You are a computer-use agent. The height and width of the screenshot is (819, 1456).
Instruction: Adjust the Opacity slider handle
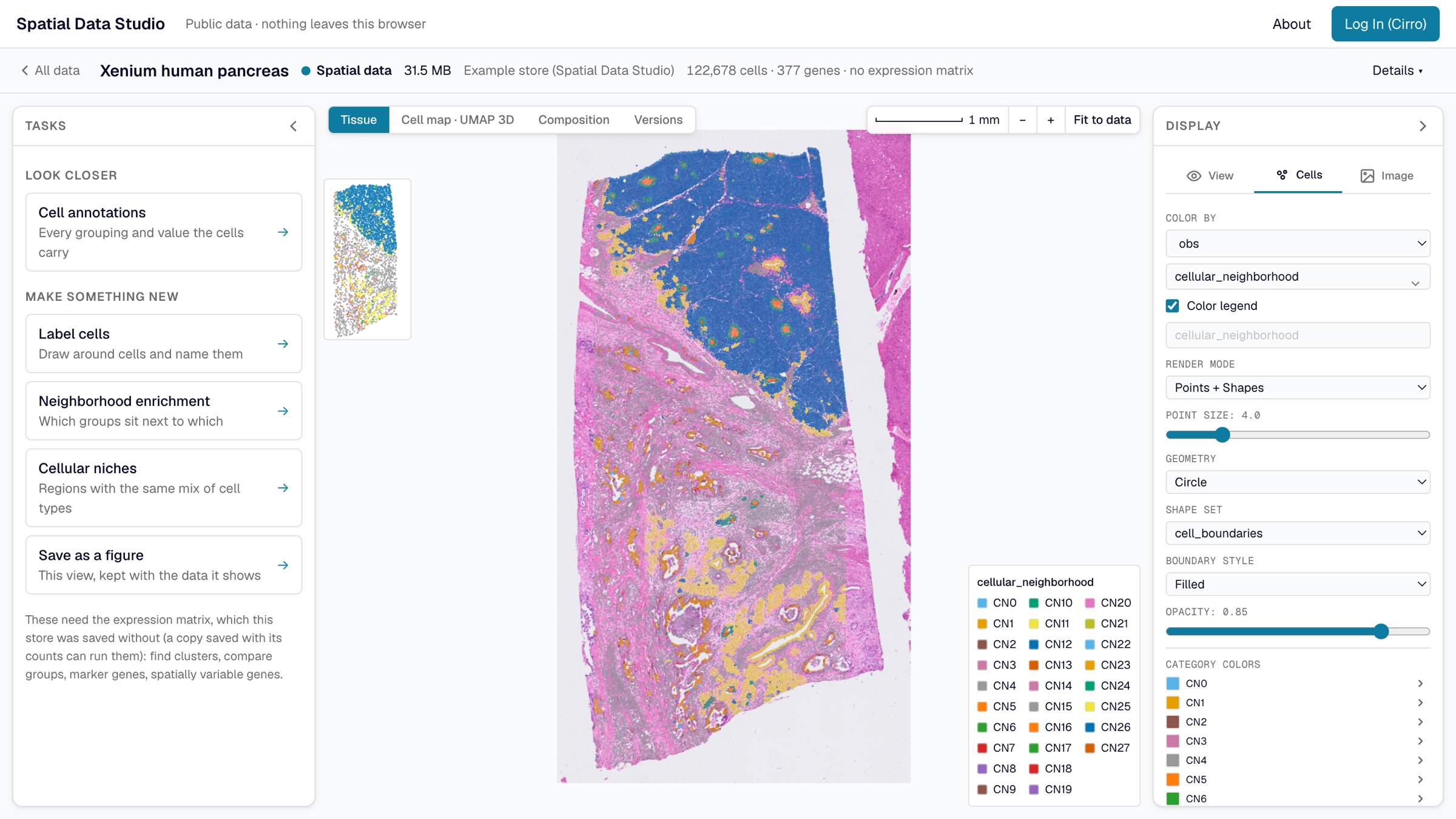click(x=1381, y=632)
